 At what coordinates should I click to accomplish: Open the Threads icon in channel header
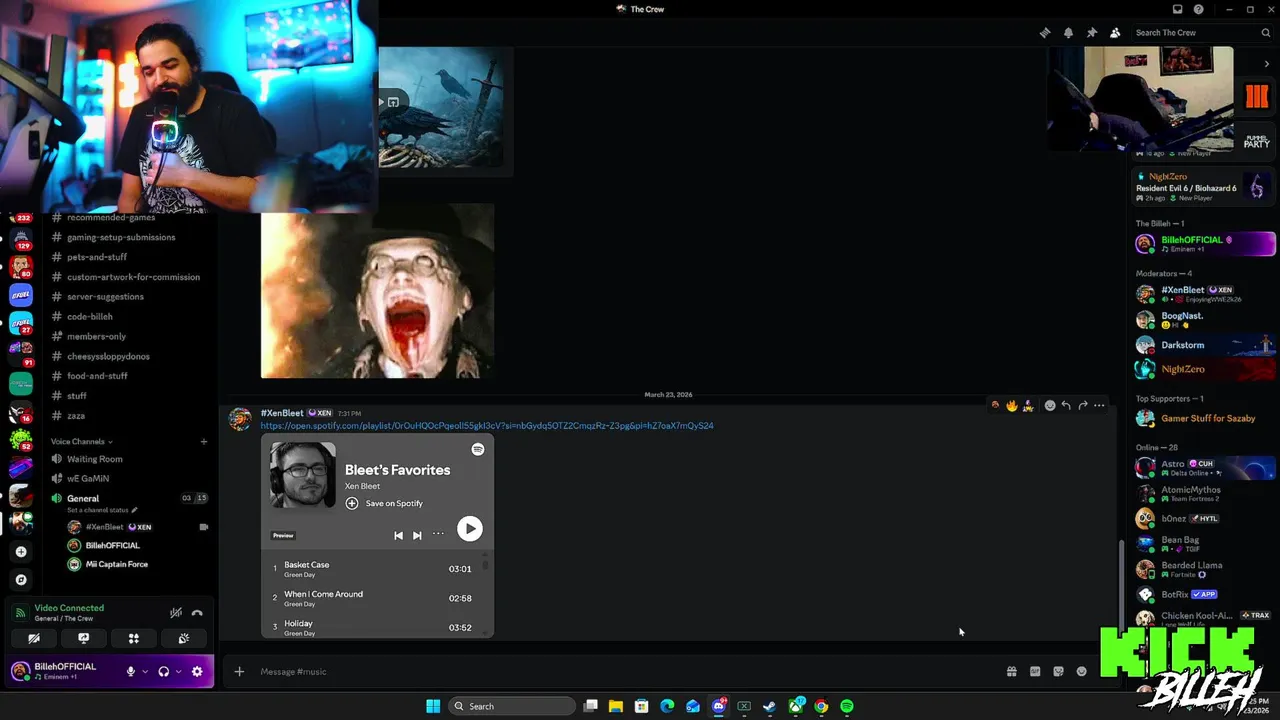click(1045, 33)
